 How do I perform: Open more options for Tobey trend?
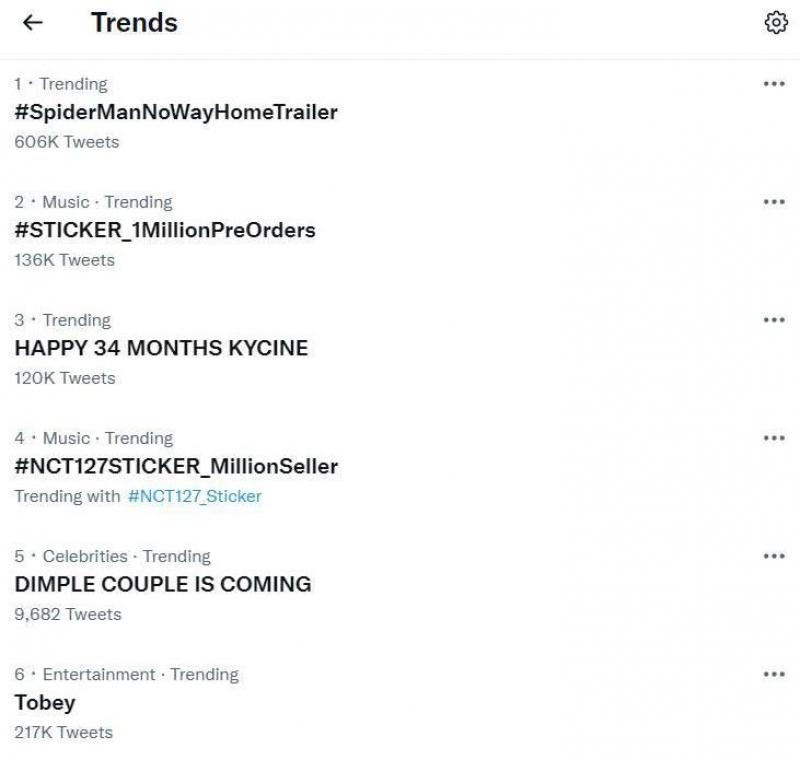click(773, 674)
